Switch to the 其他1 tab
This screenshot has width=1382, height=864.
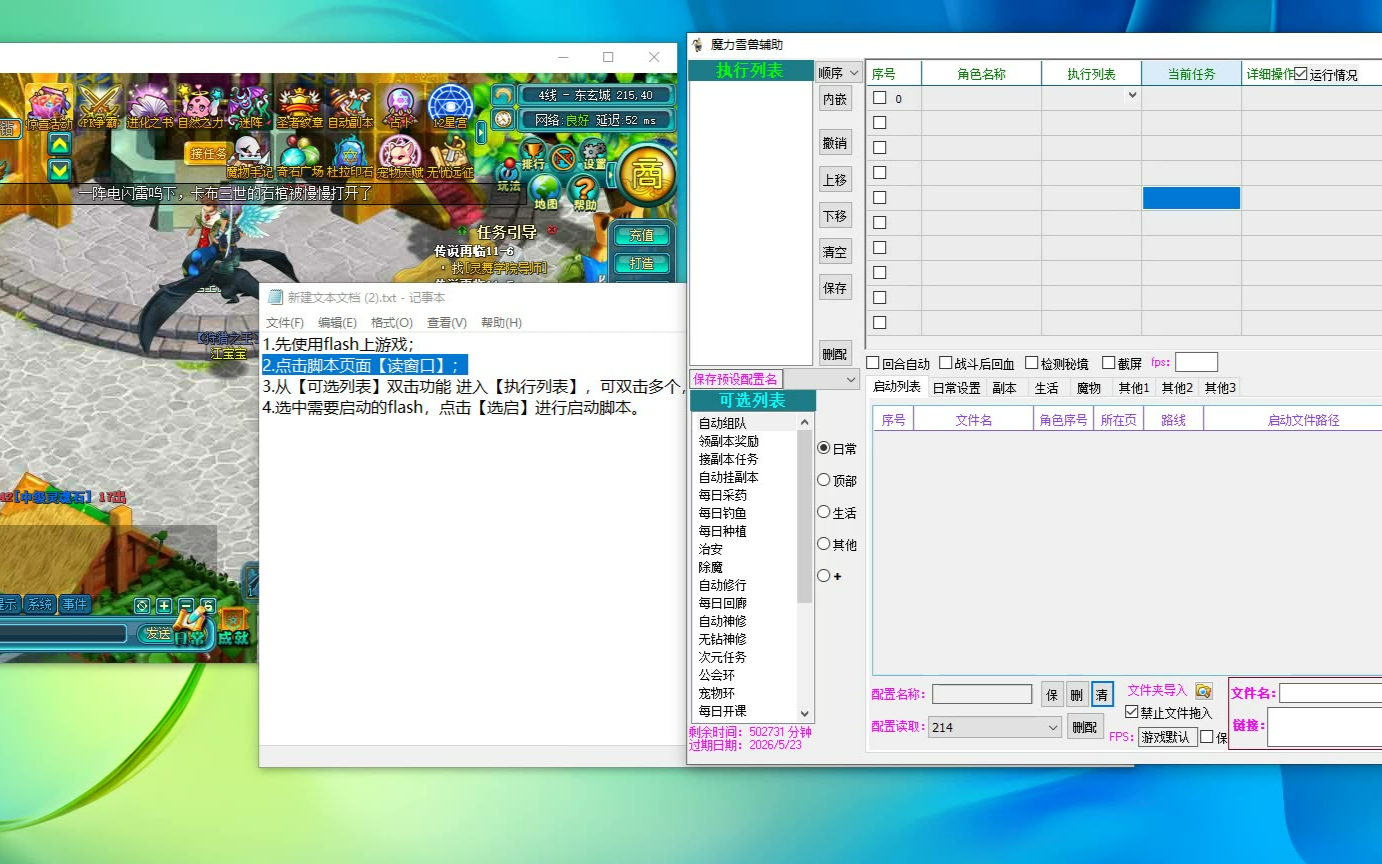pos(1134,388)
